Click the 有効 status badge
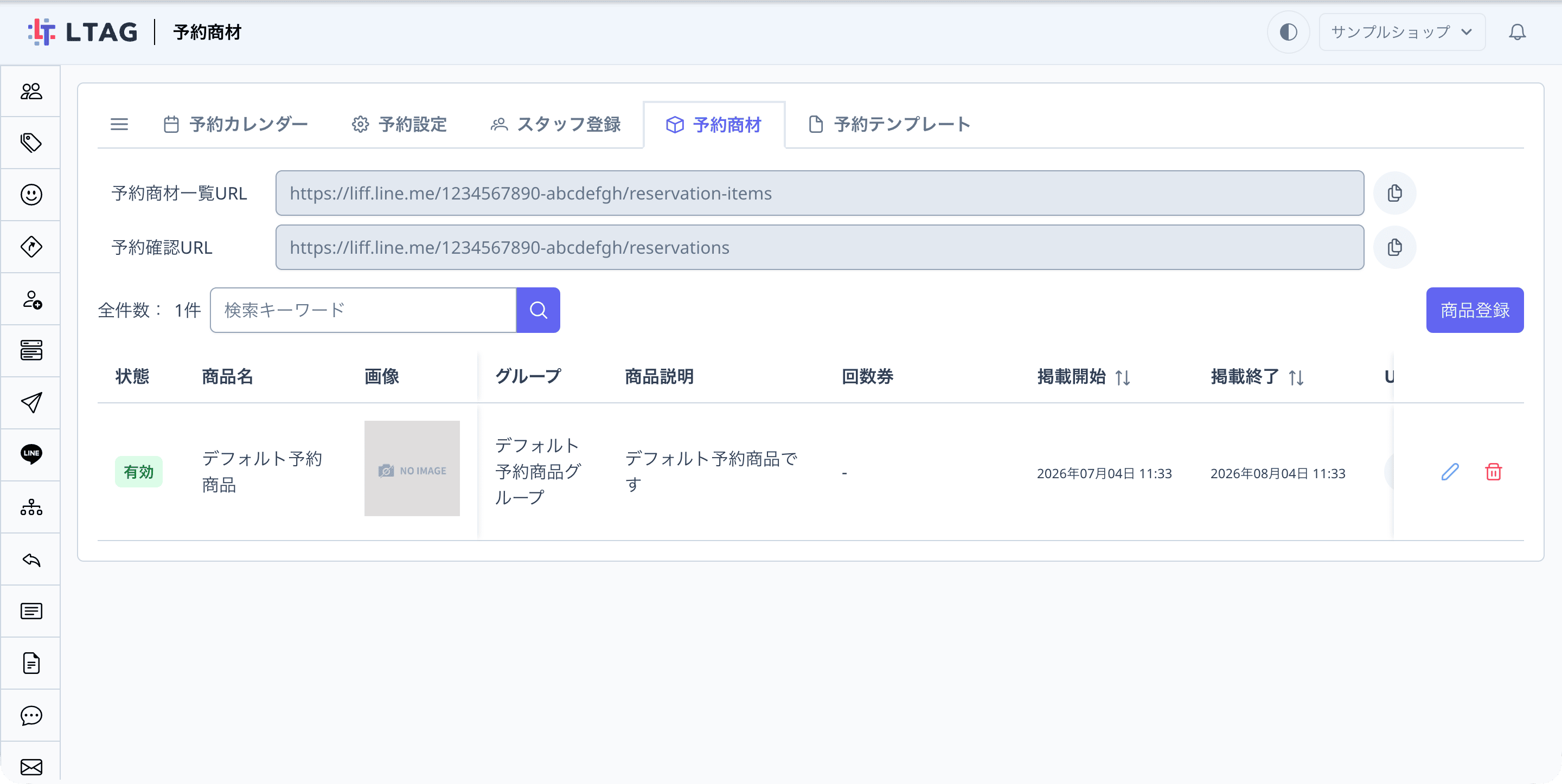 pyautogui.click(x=138, y=472)
